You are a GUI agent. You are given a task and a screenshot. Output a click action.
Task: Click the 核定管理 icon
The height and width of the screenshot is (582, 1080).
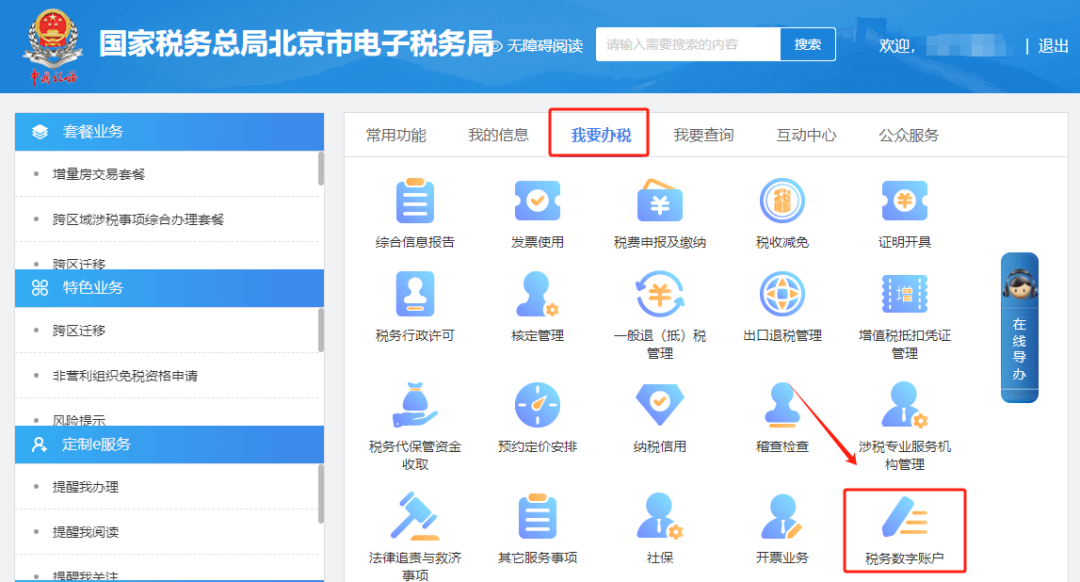[x=537, y=293]
